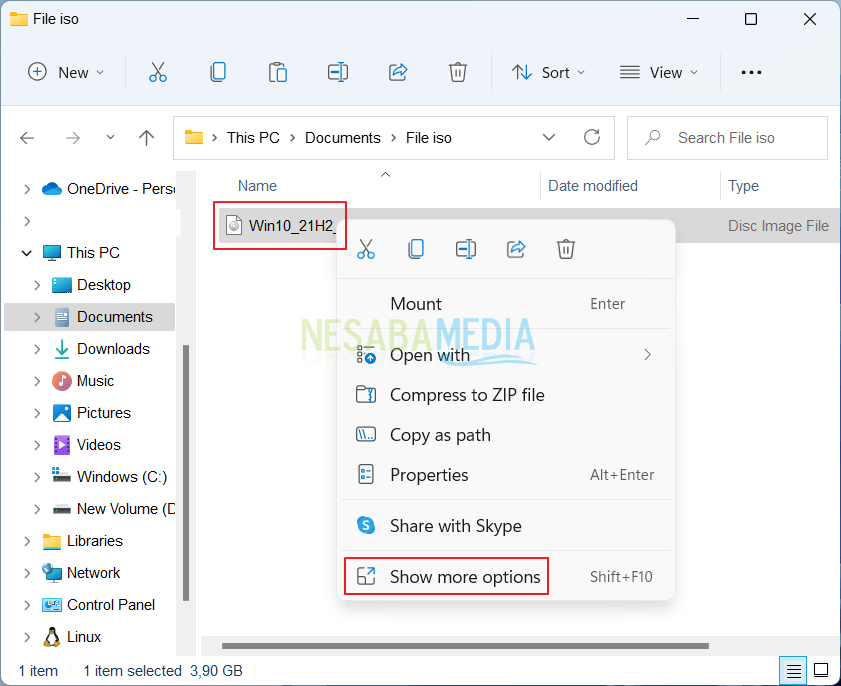Choose Share with Skype
841x686 pixels.
point(505,526)
